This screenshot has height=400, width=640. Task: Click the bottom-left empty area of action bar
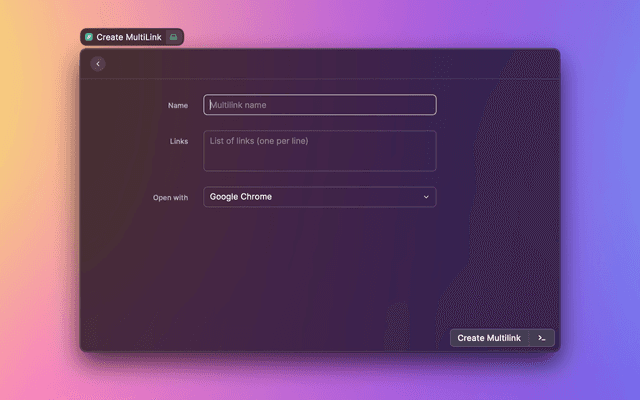click(x=200, y=338)
